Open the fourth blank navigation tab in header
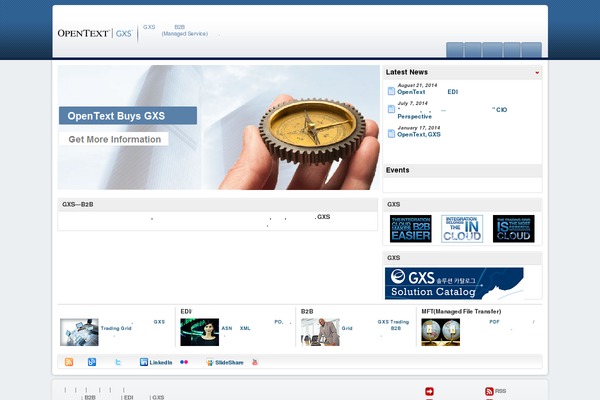Viewport: 600px width, 400px height. [512, 50]
